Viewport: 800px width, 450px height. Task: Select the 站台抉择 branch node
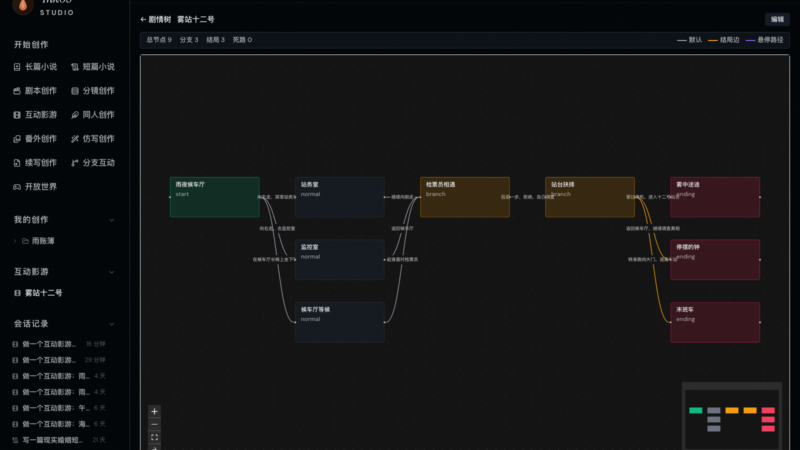590,197
